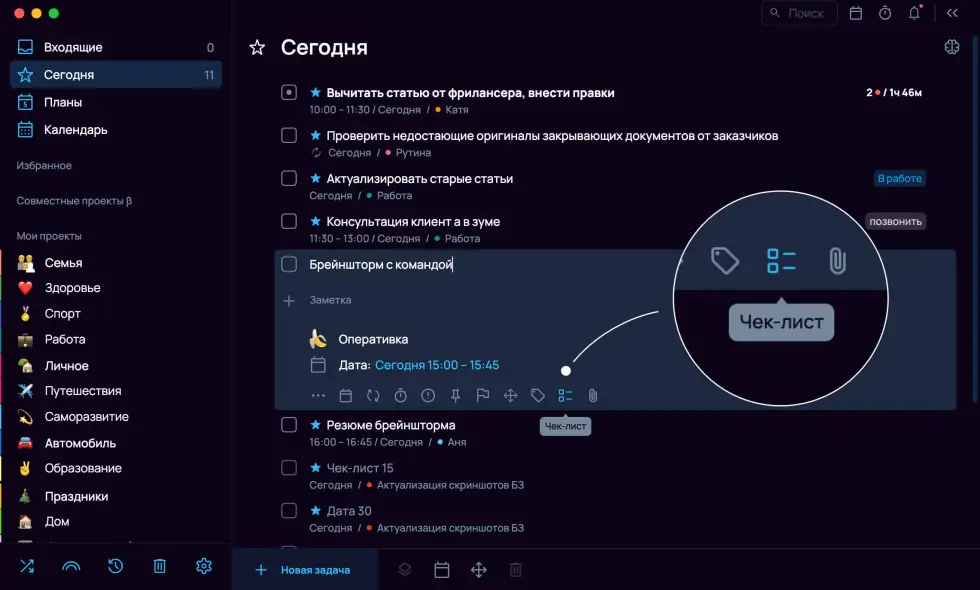Set a reminder with the alarm icon on Брейншторм
Viewport: 980px width, 590px height.
point(400,395)
